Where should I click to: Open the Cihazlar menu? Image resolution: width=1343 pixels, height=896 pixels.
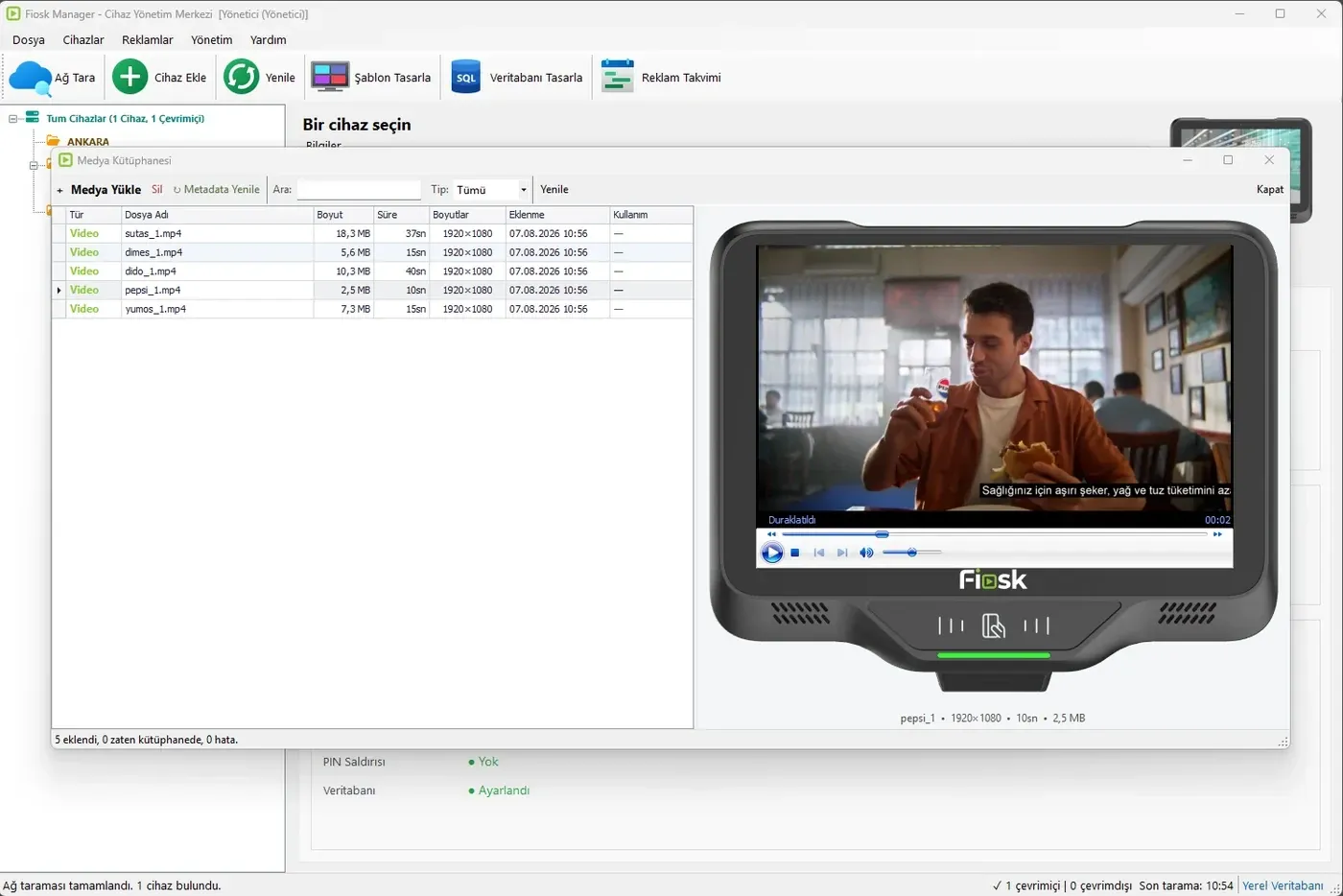tap(83, 40)
